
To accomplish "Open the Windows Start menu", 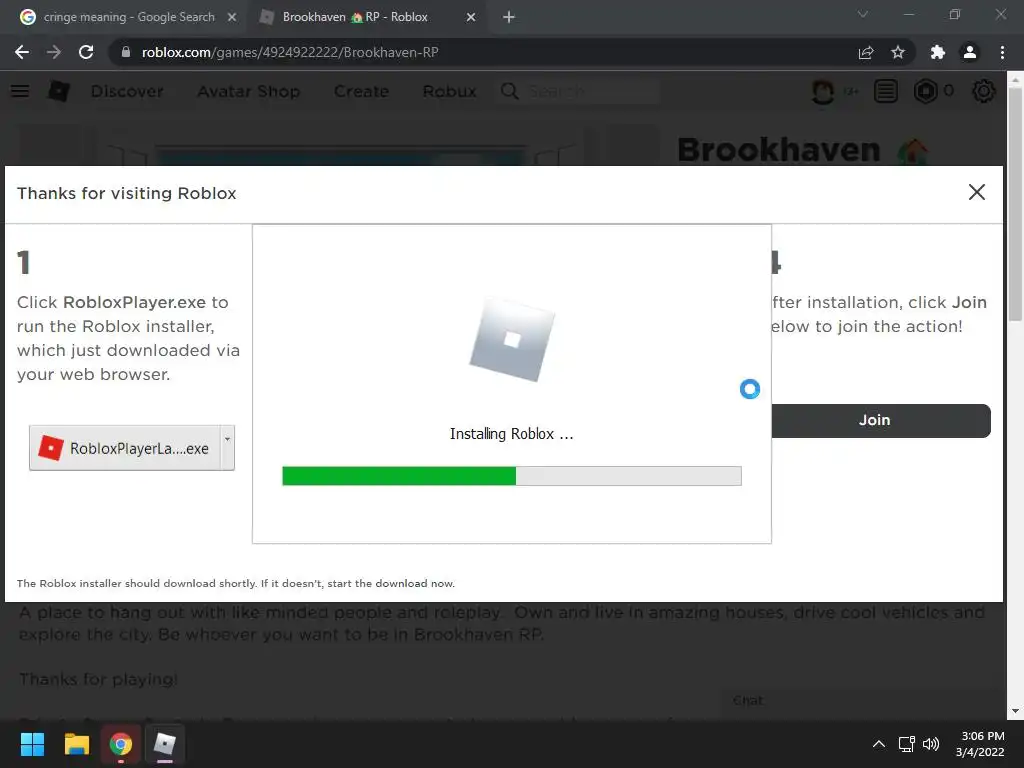I will coord(32,744).
